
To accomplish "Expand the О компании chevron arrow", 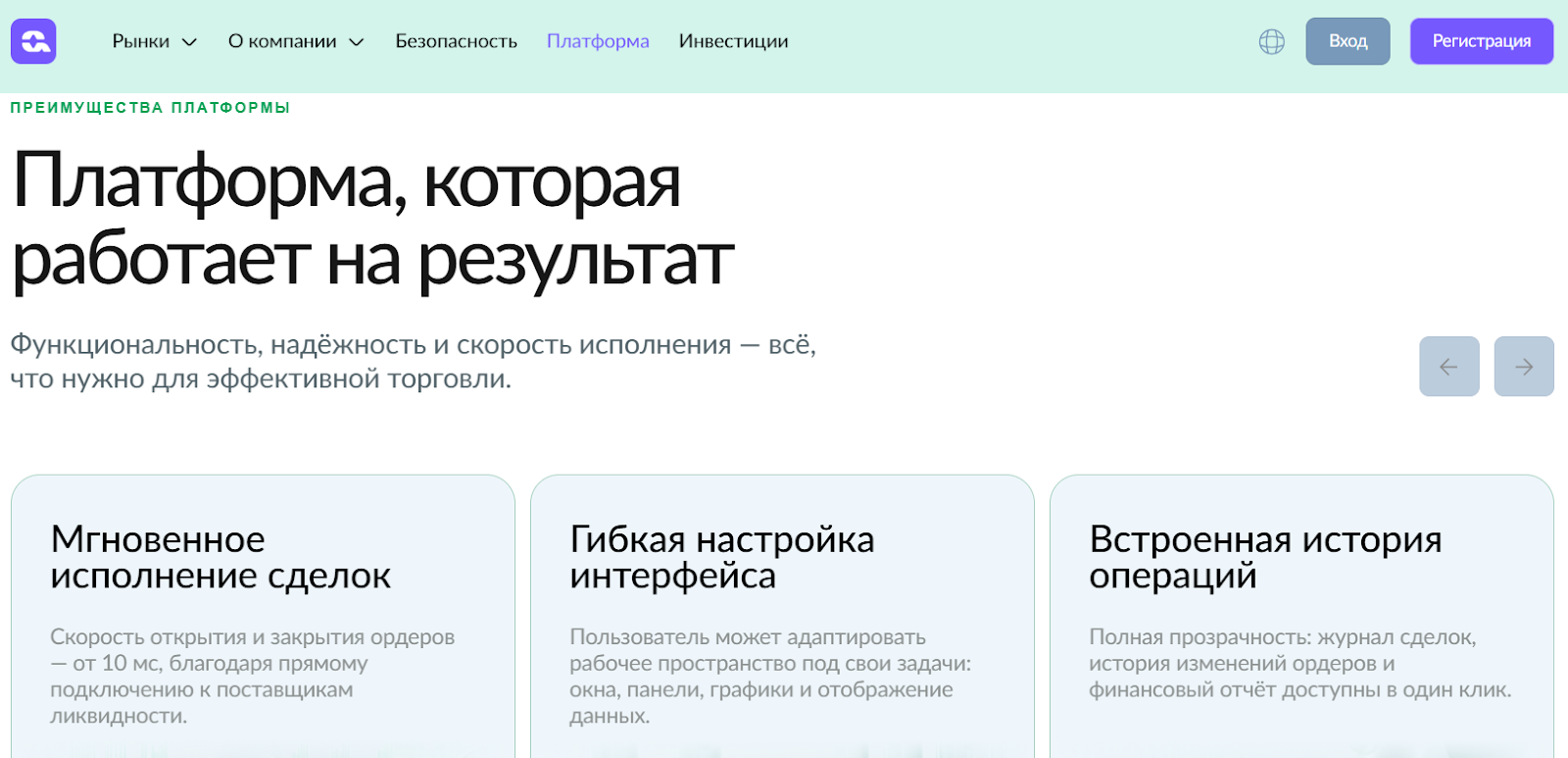I will coord(357,42).
